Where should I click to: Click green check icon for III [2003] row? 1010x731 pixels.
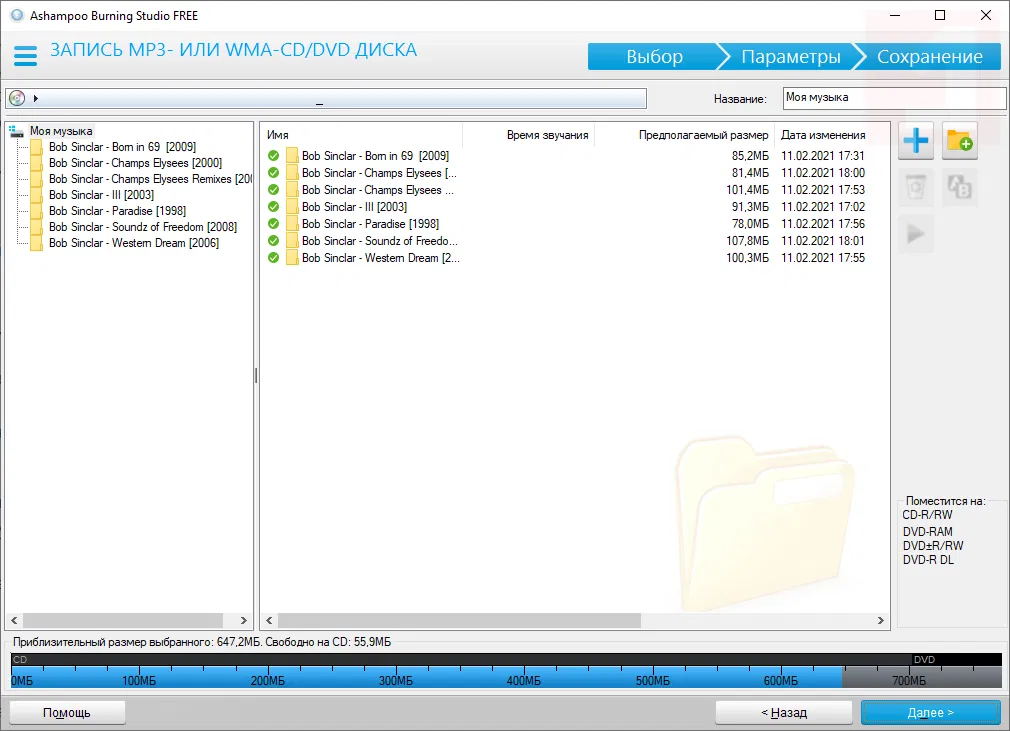(x=273, y=207)
